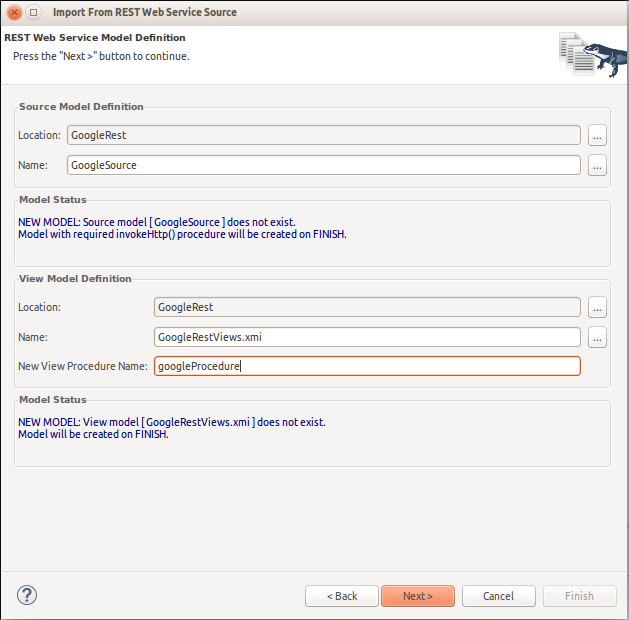
Task: Click the 'New View Procedure Name:' label
Action: [x=83, y=366]
